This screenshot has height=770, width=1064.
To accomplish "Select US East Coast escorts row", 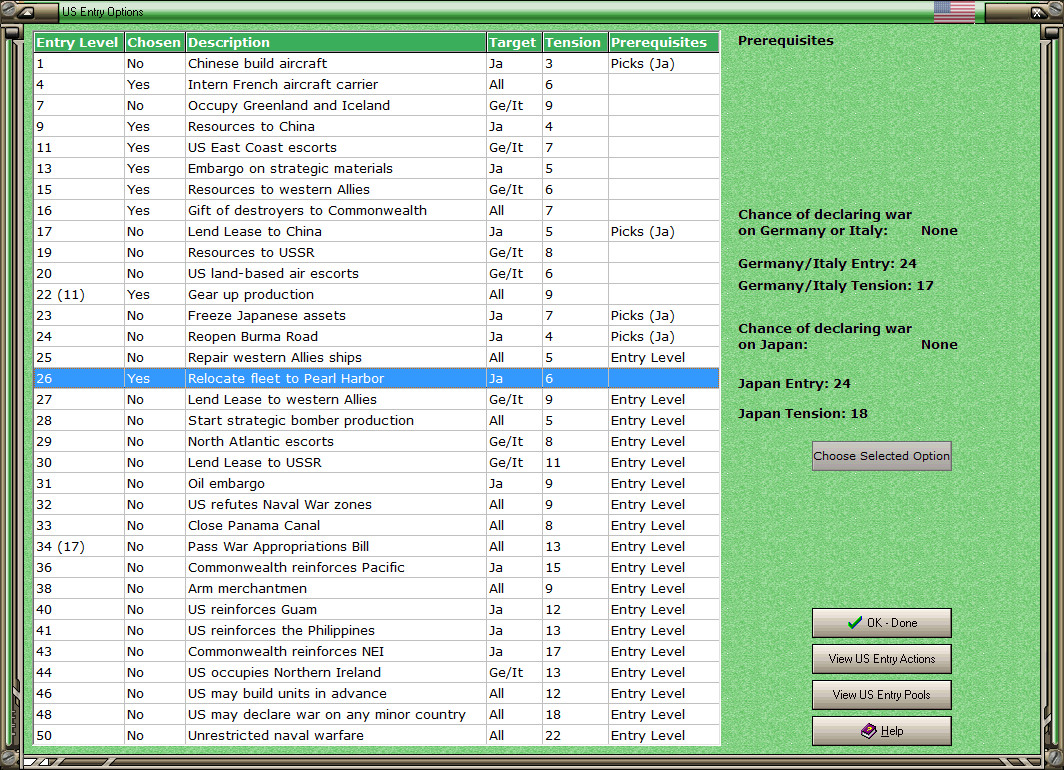I will [377, 147].
